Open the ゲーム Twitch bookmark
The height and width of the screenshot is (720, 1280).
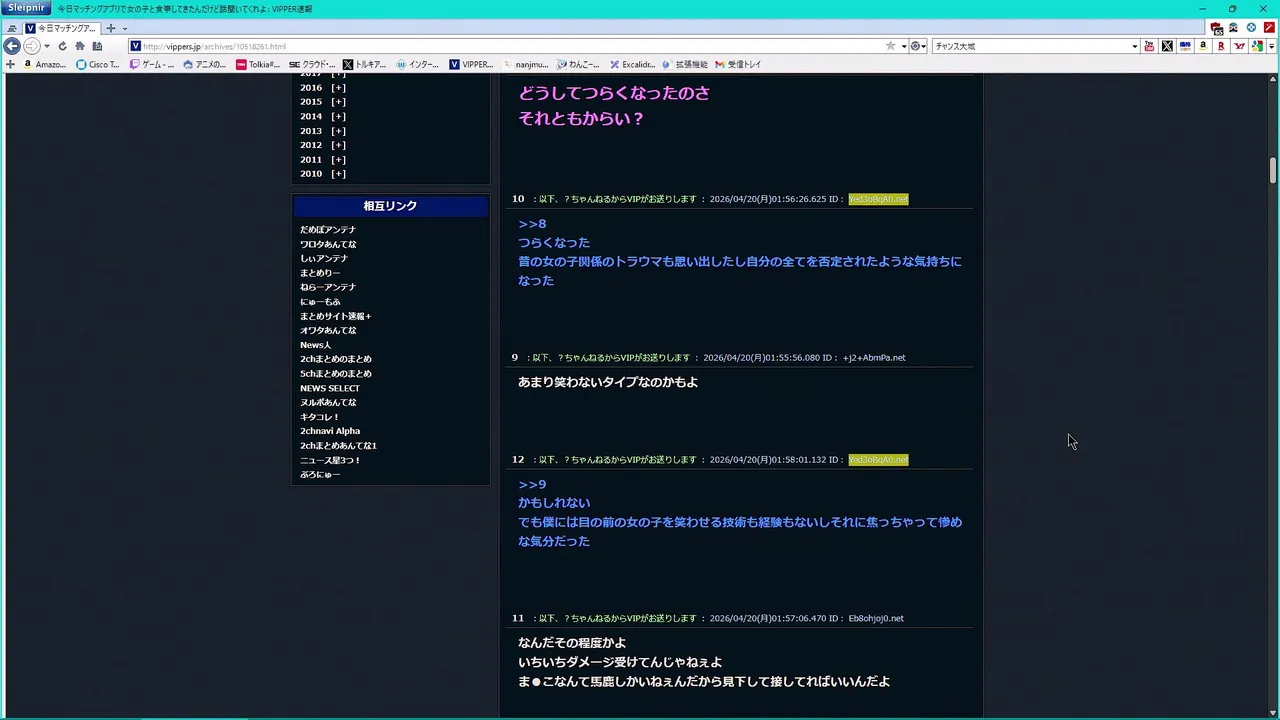[x=152, y=64]
